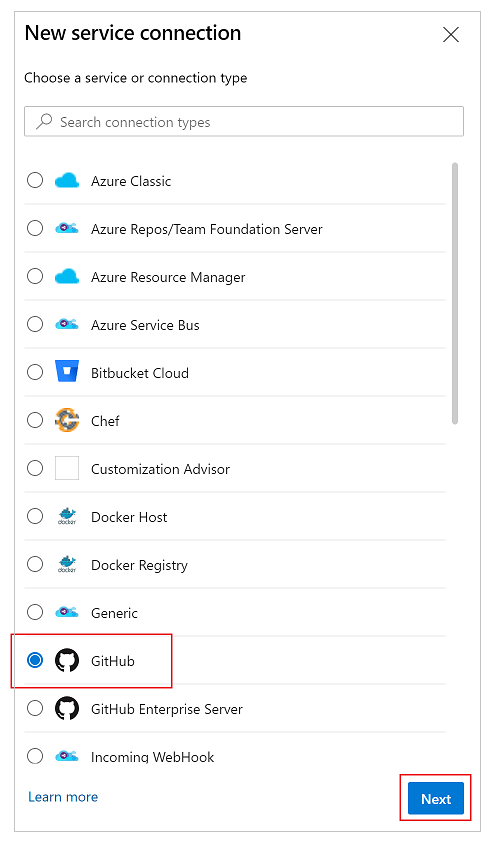Click the connection list vertical scrollbar
493x841 pixels.
click(455, 293)
